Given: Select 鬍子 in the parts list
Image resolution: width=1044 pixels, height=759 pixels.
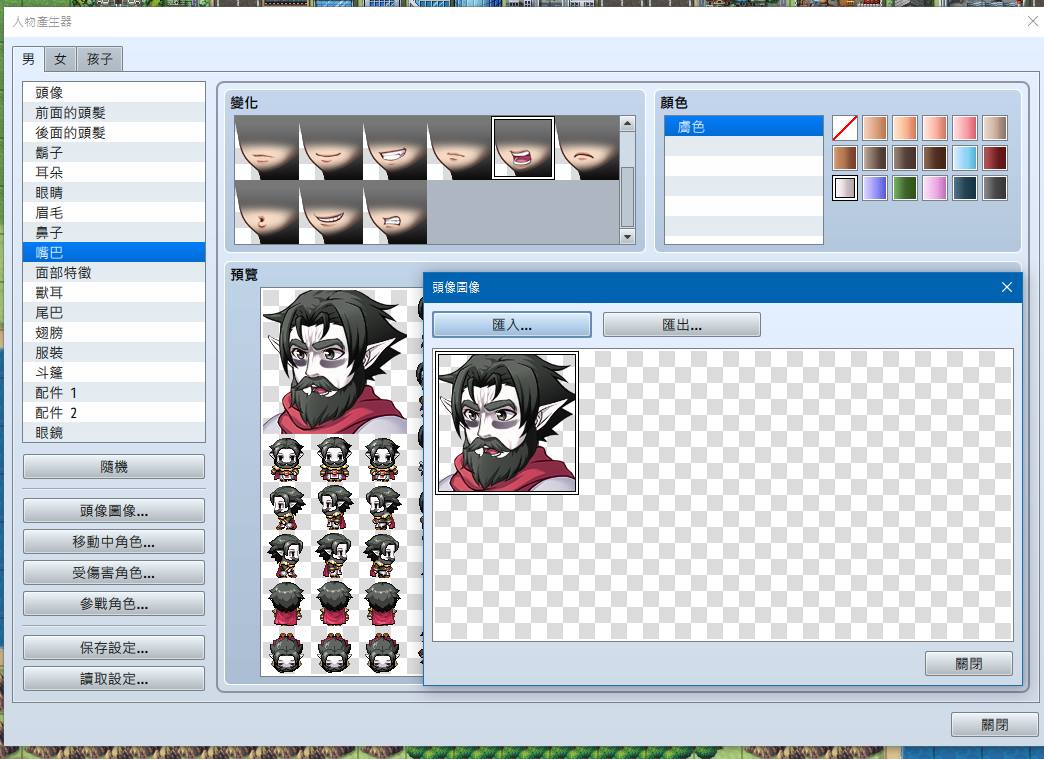Looking at the screenshot, I should 114,152.
